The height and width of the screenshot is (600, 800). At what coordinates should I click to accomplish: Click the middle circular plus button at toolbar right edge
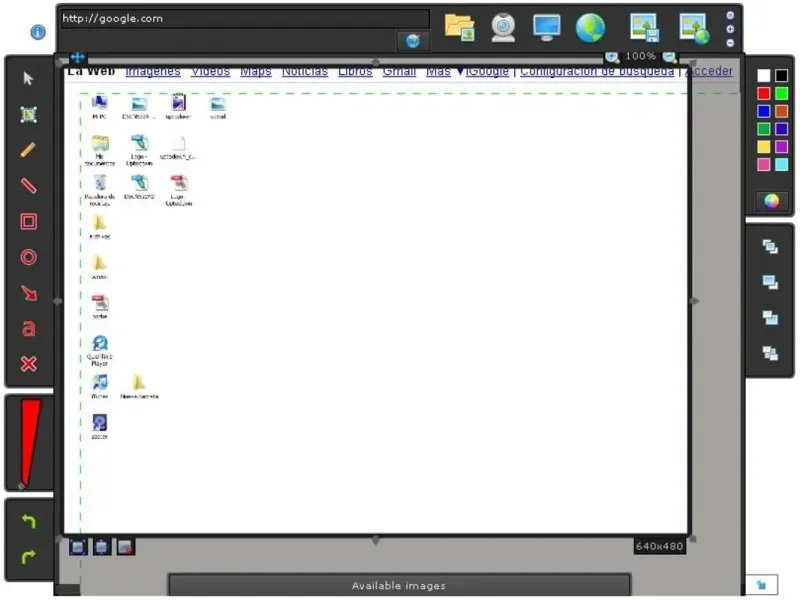(730, 29)
